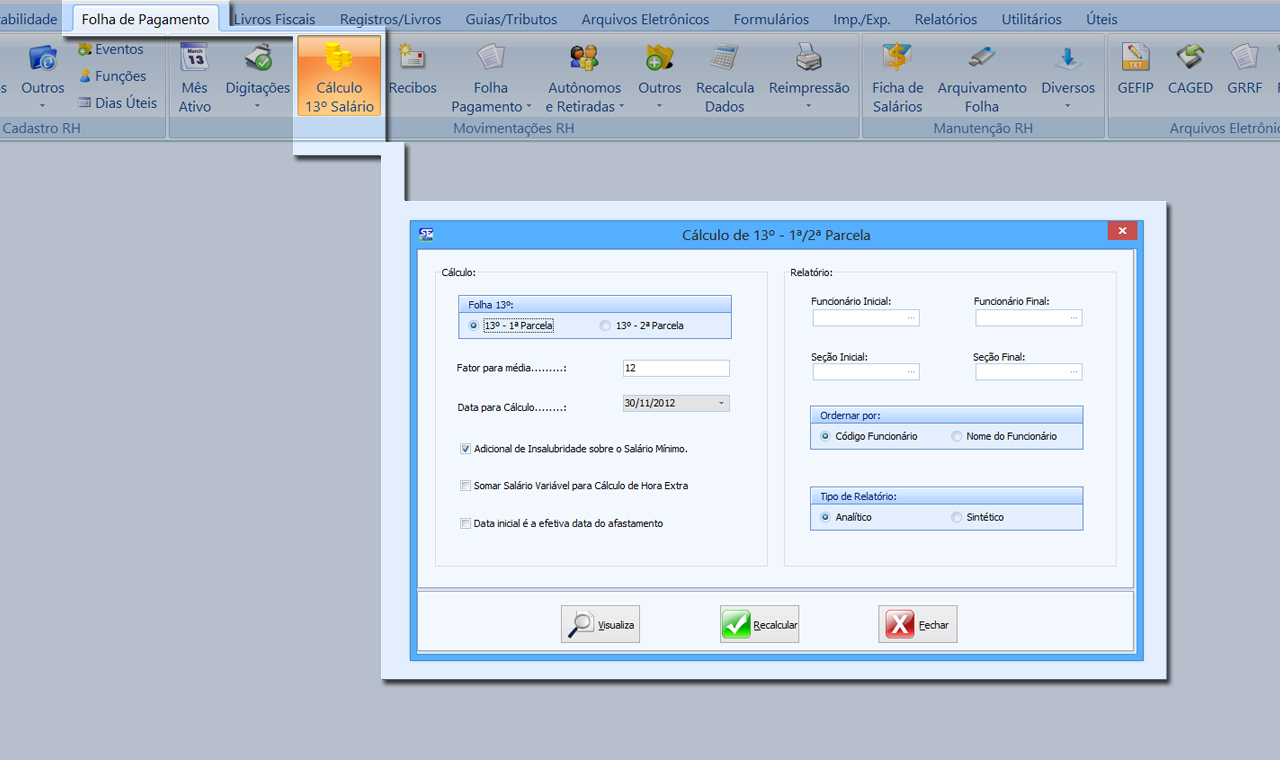Screen dimensions: 1280x760
Task: Switch to the Livros Fiscais tab
Action: click(274, 19)
